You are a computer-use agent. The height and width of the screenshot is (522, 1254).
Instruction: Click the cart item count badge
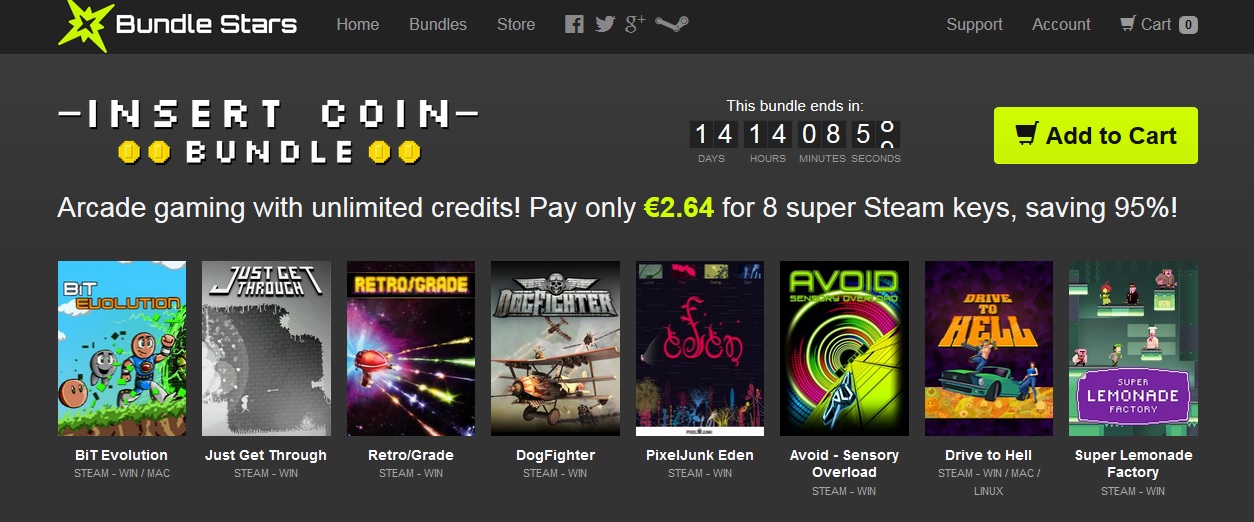[x=1188, y=25]
